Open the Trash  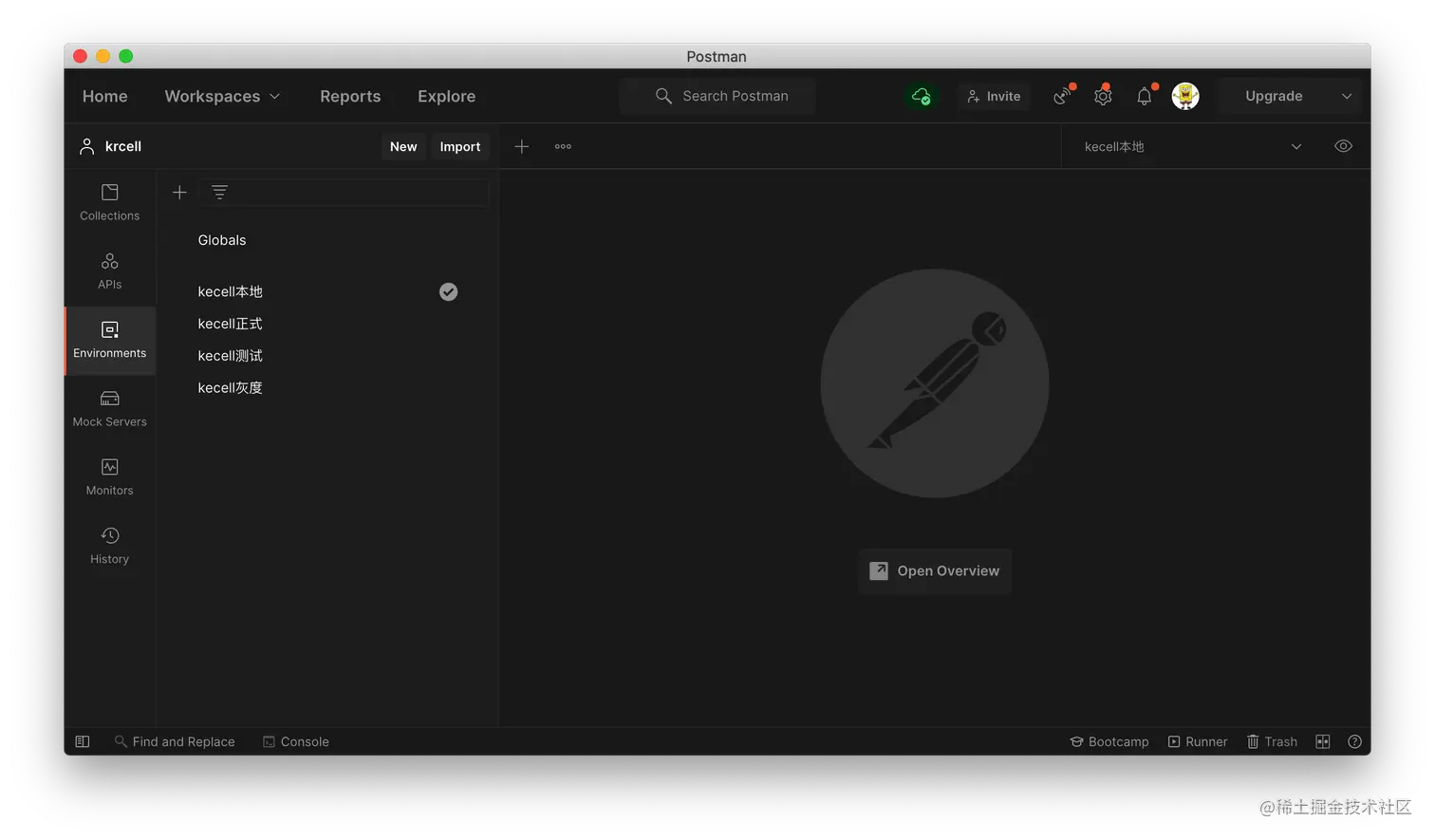tap(1272, 741)
